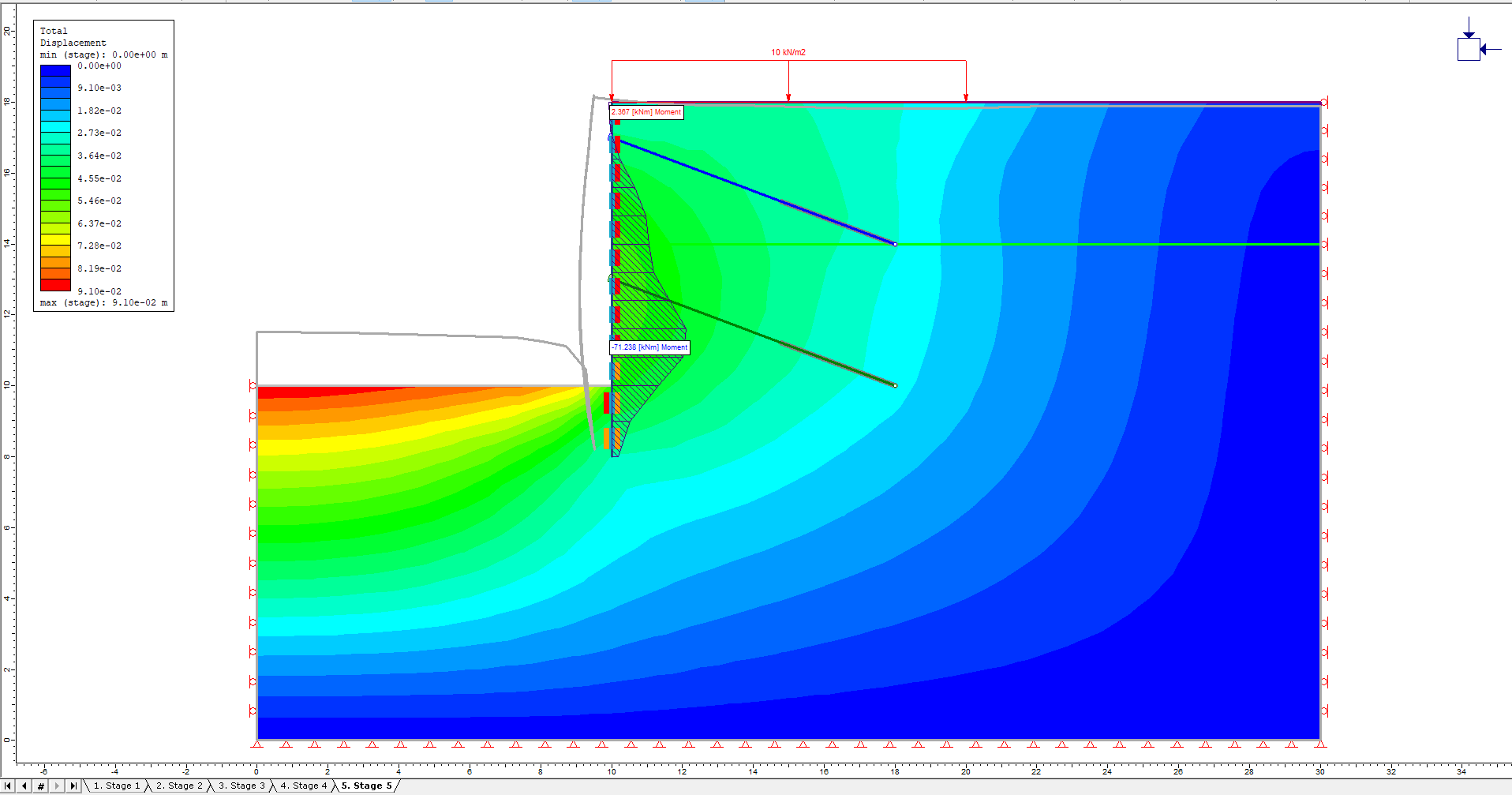This screenshot has height=795, width=1512.
Task: Click the "2.387 [kNm] Moment" label
Action: point(646,112)
